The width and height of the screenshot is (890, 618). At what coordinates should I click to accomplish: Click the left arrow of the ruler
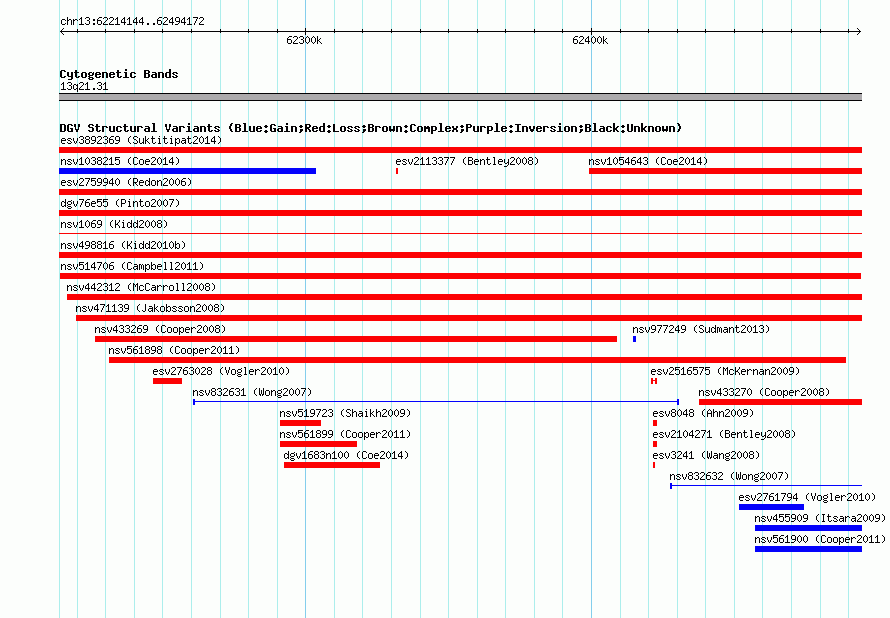click(62, 32)
